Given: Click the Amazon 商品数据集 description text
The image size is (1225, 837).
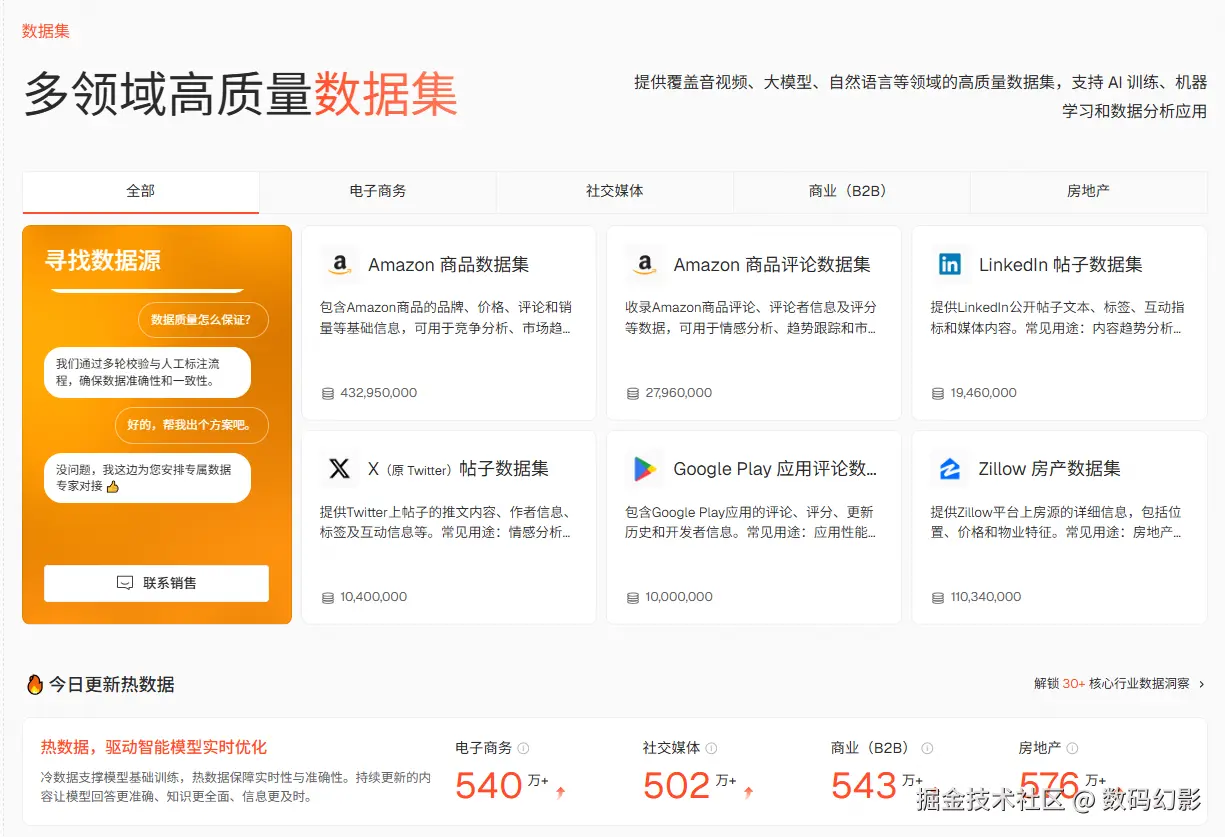Looking at the screenshot, I should click(447, 318).
